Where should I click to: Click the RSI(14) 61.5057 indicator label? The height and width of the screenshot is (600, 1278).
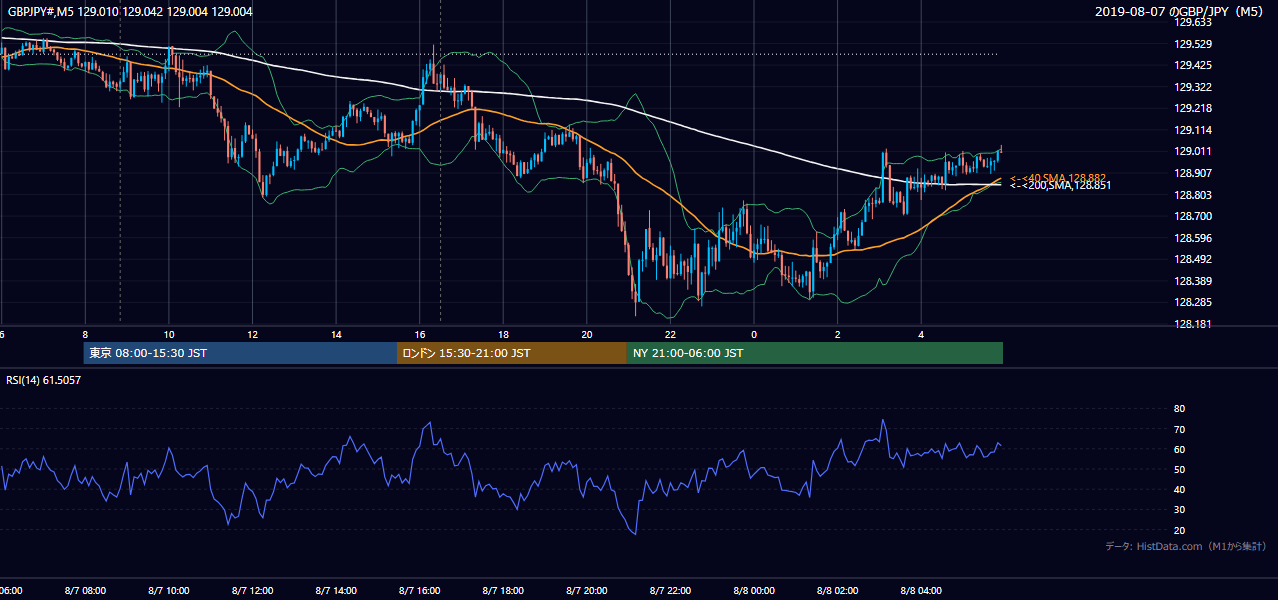coord(44,380)
